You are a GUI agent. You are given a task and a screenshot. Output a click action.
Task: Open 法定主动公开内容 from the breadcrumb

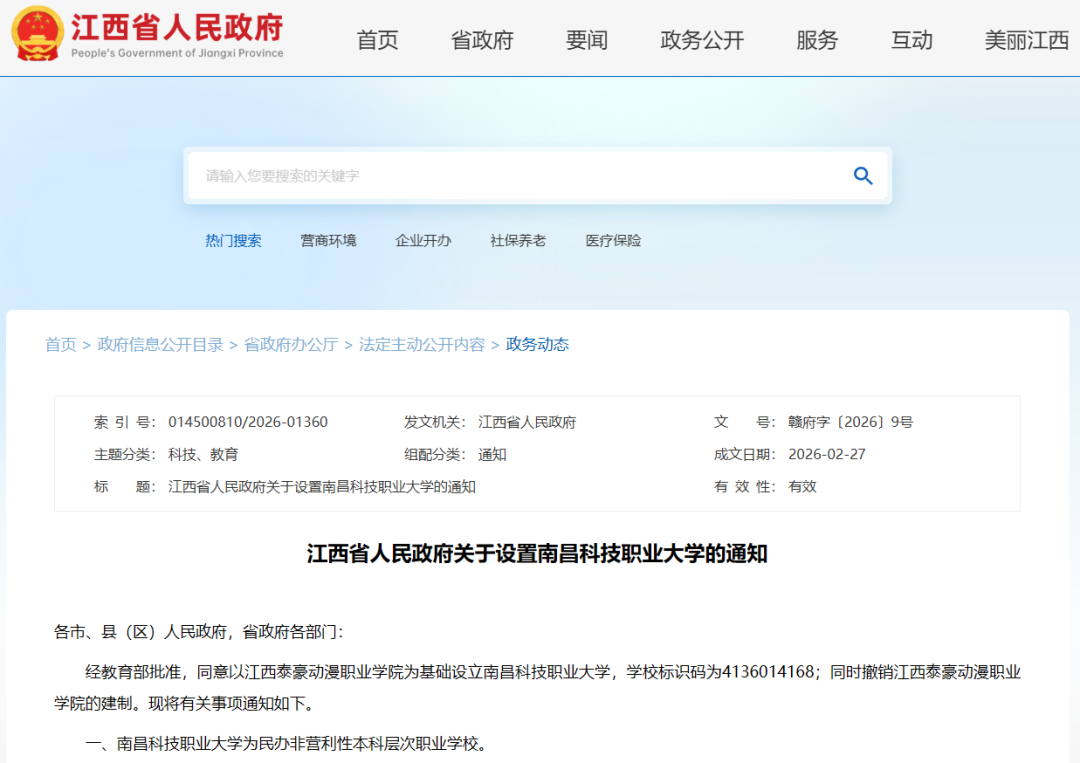(x=419, y=344)
